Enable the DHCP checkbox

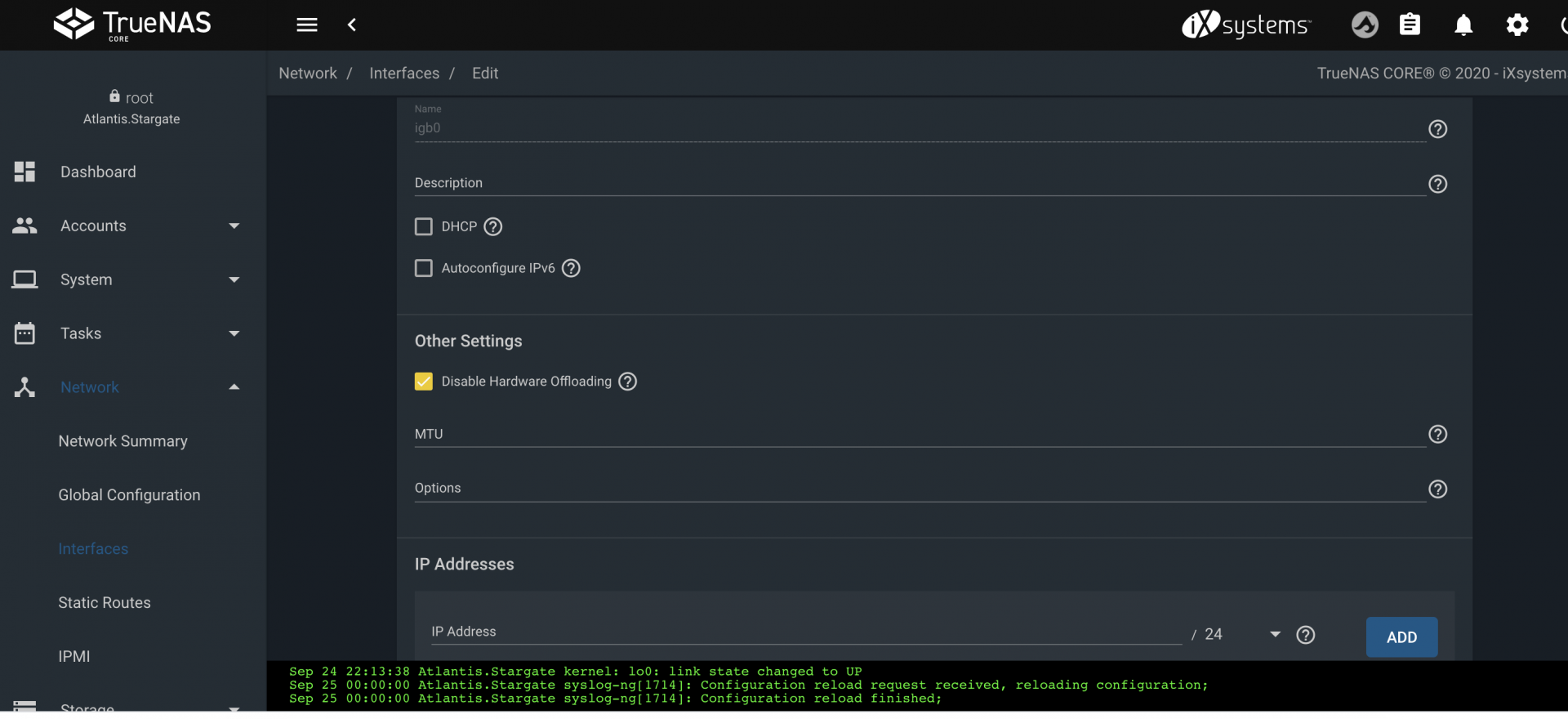(x=424, y=226)
